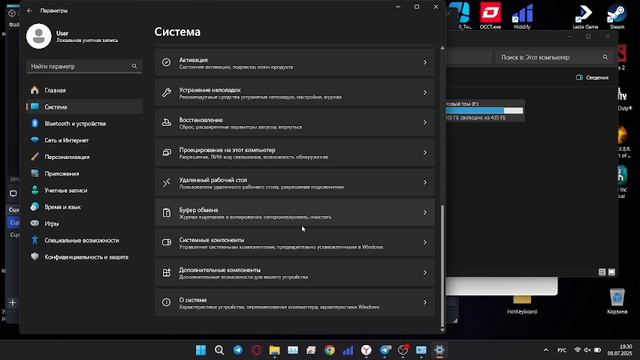The image size is (640, 360).
Task: Open Удаленный рабочий стол settings
Action: coord(295,182)
